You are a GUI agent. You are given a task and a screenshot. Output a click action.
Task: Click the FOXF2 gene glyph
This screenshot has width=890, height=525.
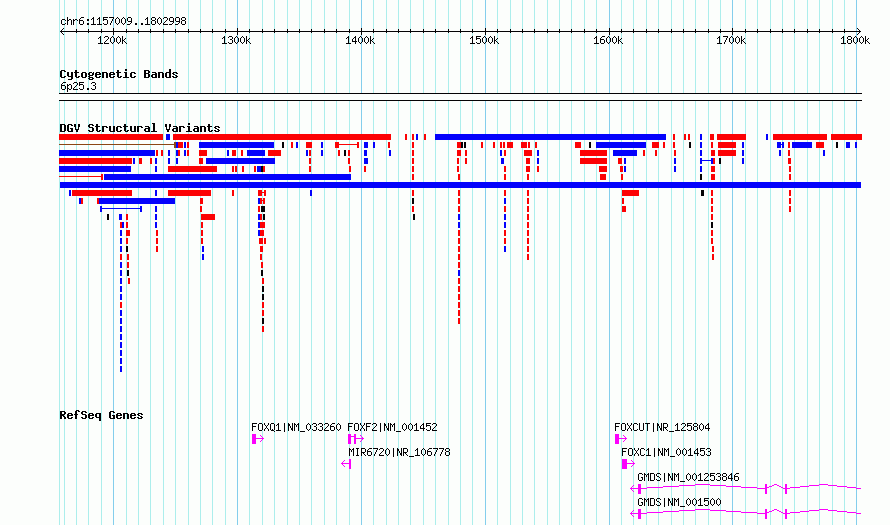coord(355,439)
